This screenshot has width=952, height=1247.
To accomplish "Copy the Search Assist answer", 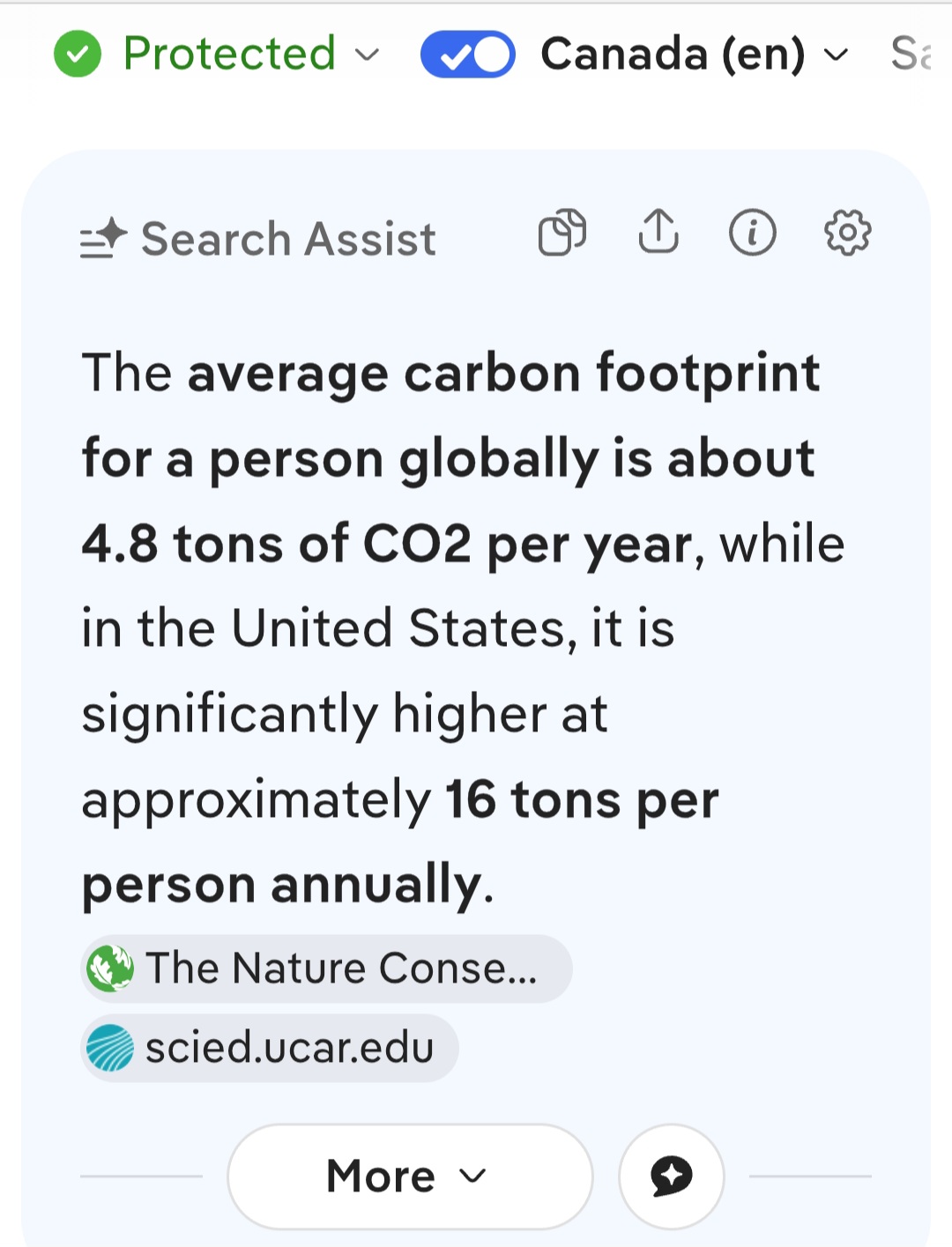I will pos(562,233).
